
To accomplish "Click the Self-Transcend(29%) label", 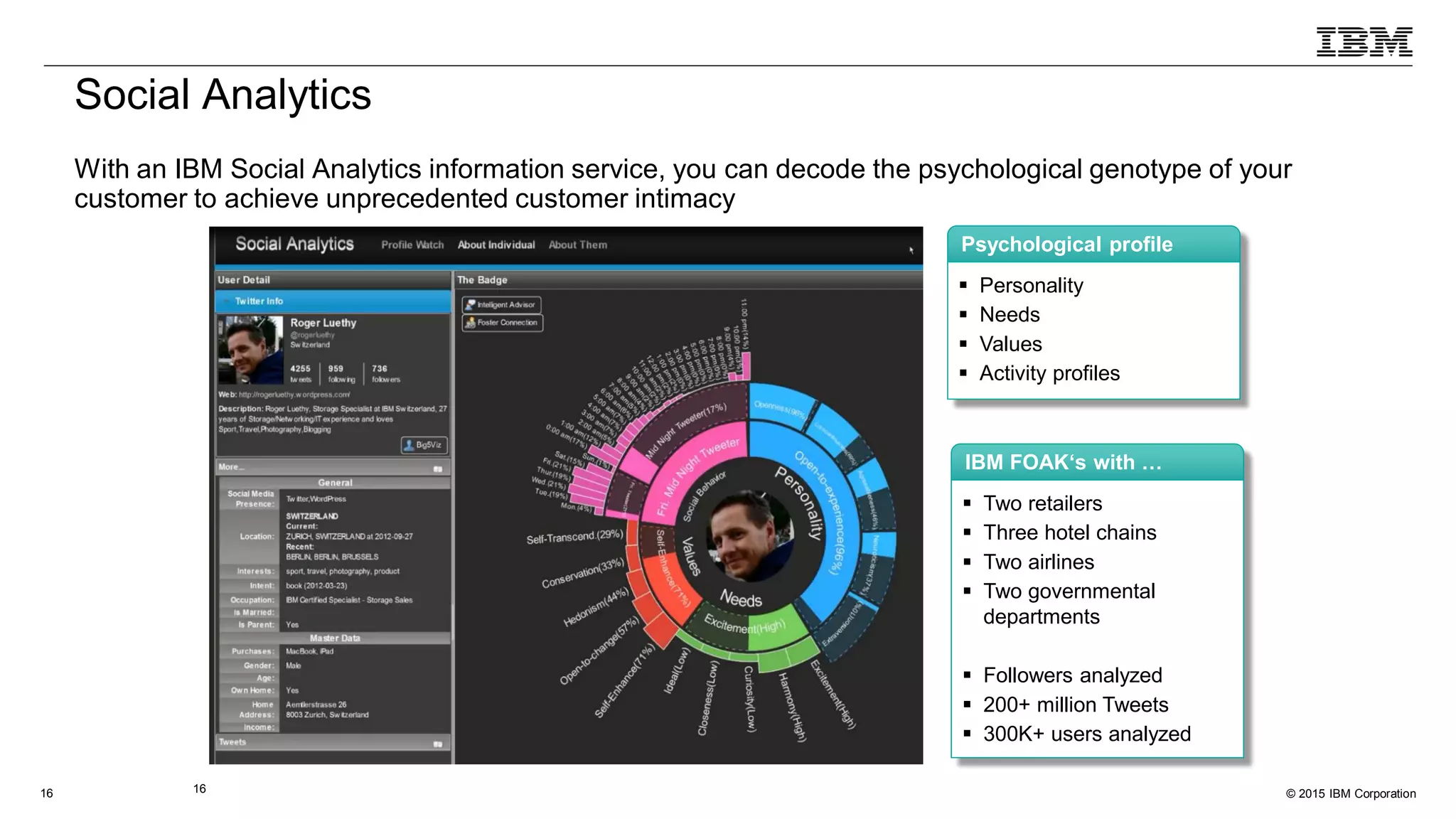I will pos(574,537).
